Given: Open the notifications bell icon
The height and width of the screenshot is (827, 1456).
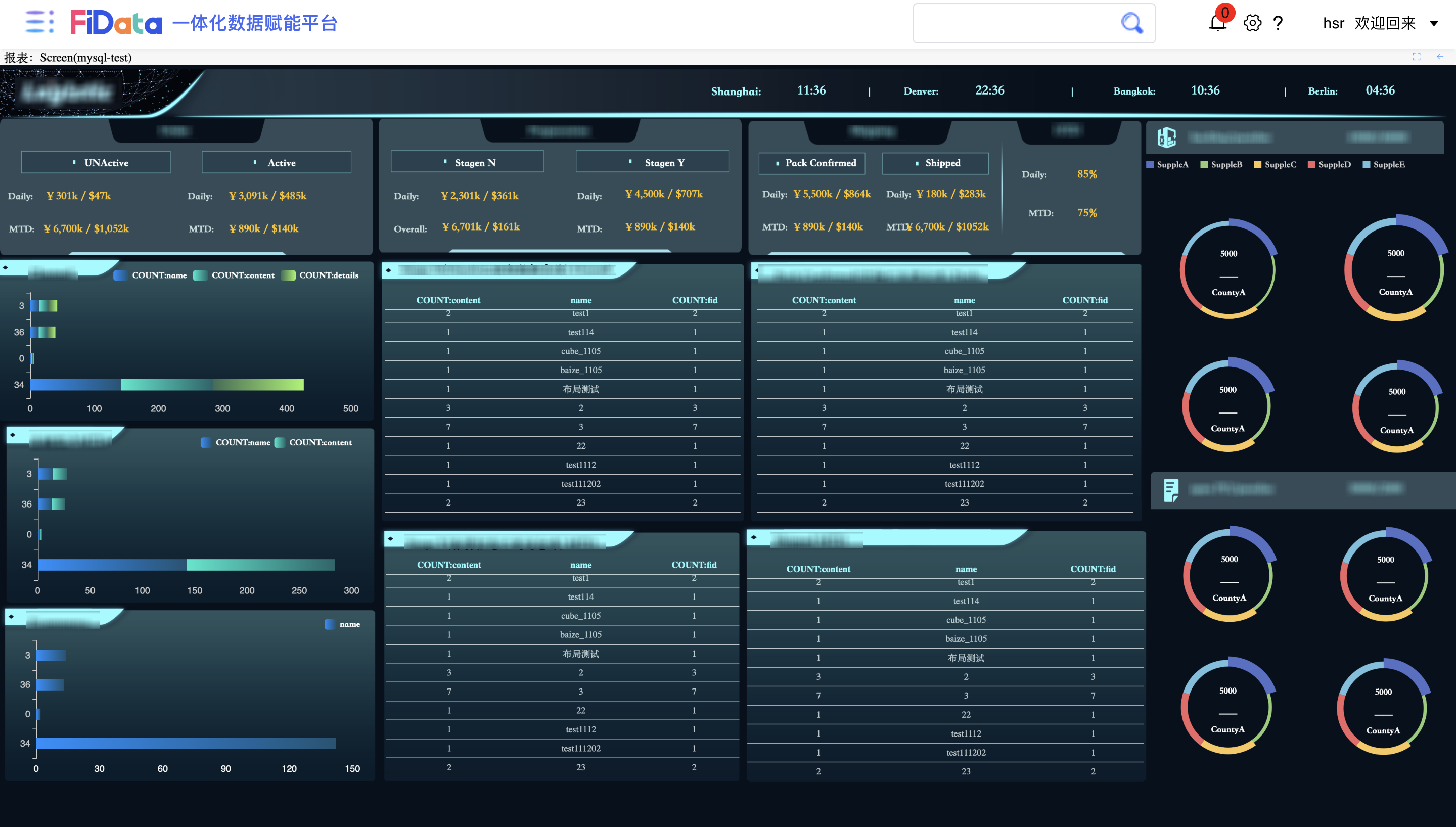Looking at the screenshot, I should click(1217, 23).
